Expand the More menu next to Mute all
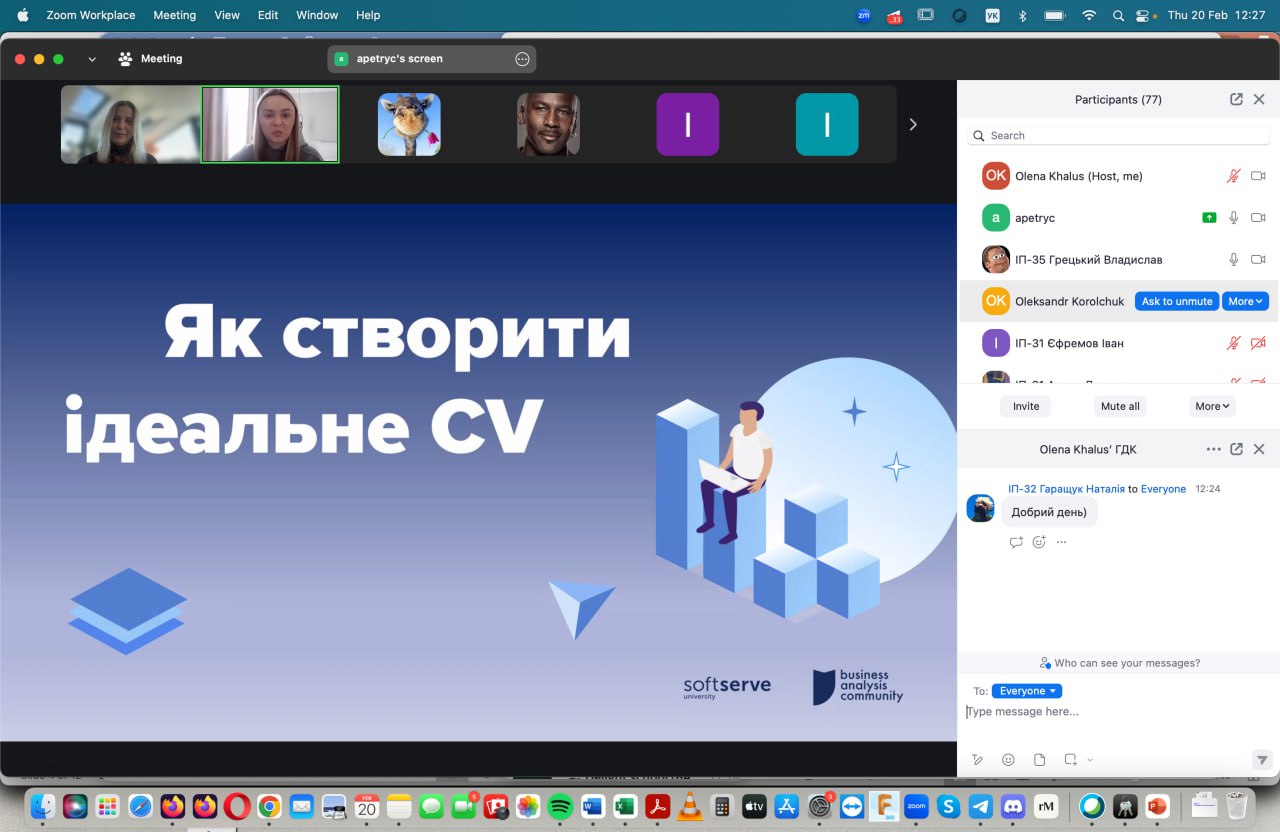Screen dimensions: 1280x832 click(1212, 406)
